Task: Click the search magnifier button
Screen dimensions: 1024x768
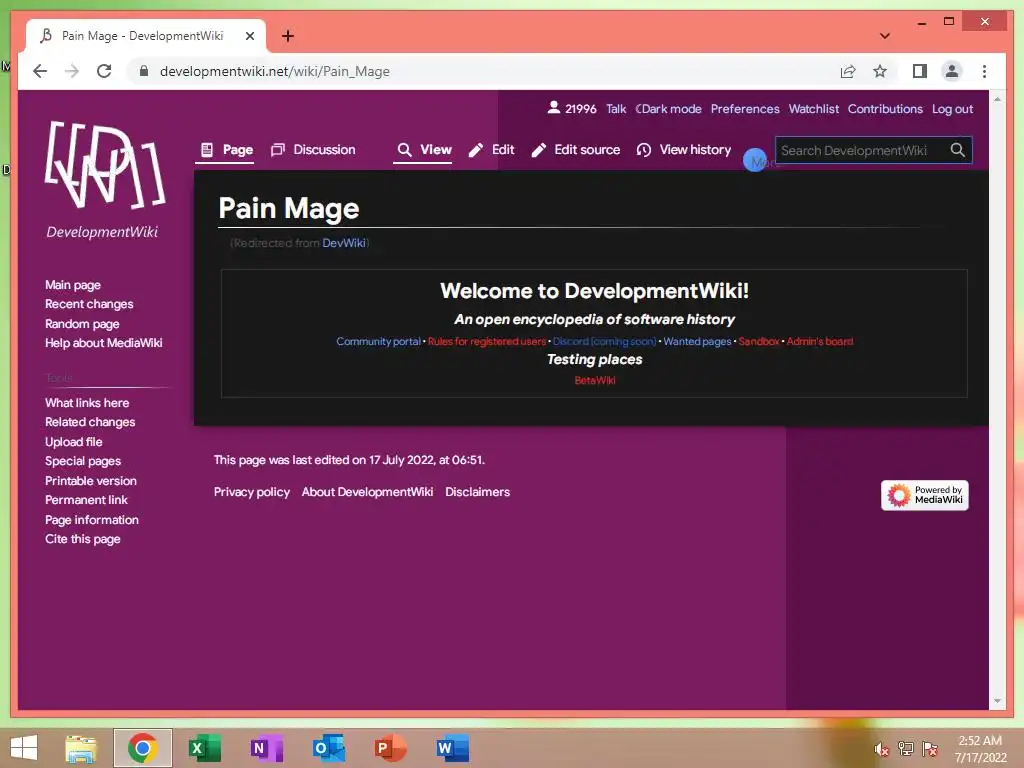Action: (x=957, y=150)
